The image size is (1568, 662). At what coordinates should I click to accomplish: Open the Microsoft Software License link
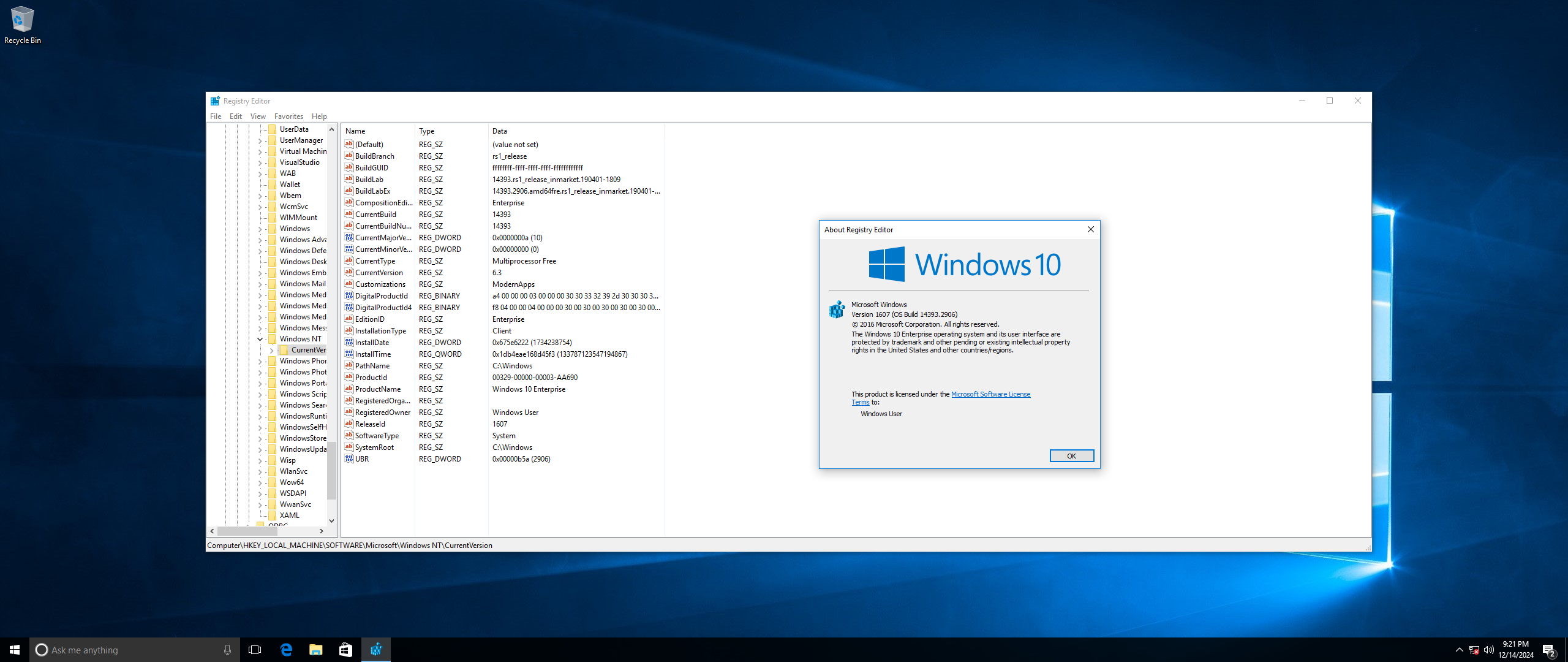pyautogui.click(x=990, y=394)
